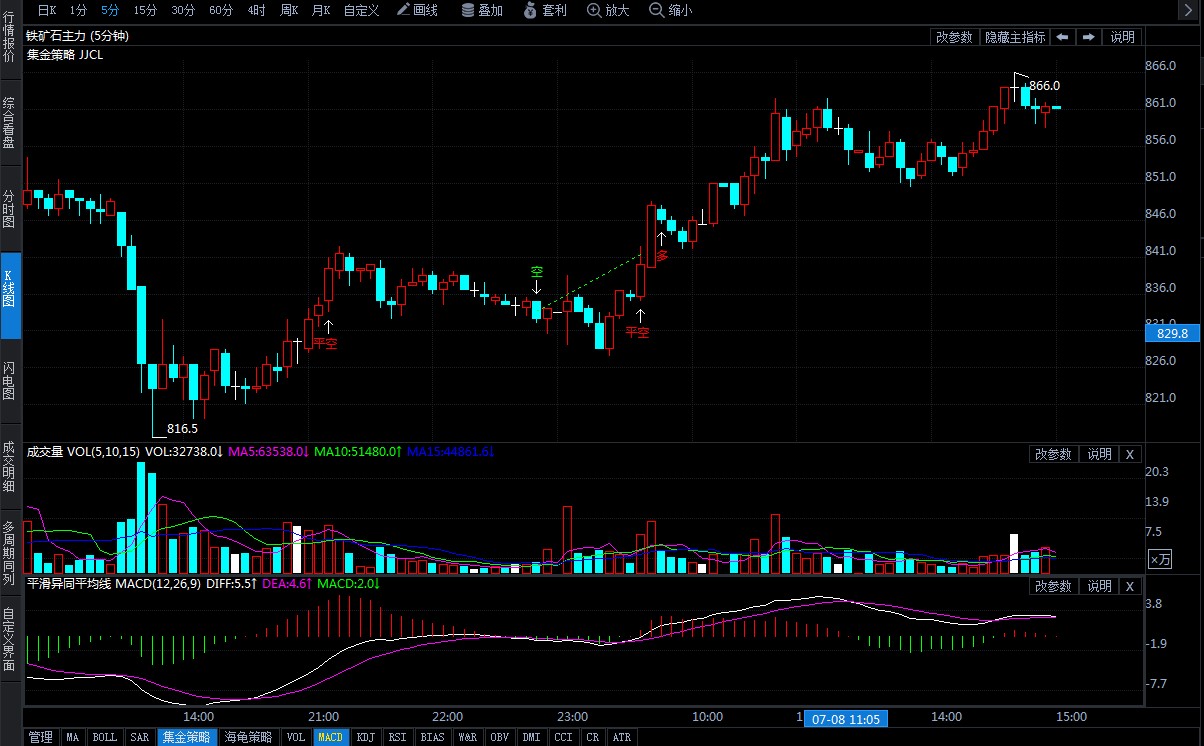This screenshot has width=1204, height=746.
Task: Click MACD panel 改参数 button
Action: 1054,586
